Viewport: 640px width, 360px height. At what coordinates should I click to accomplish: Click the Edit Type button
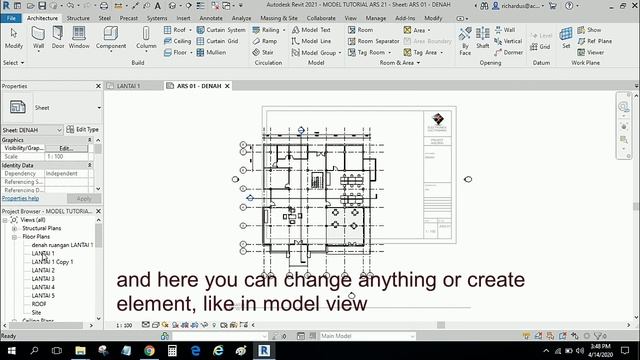coord(83,129)
